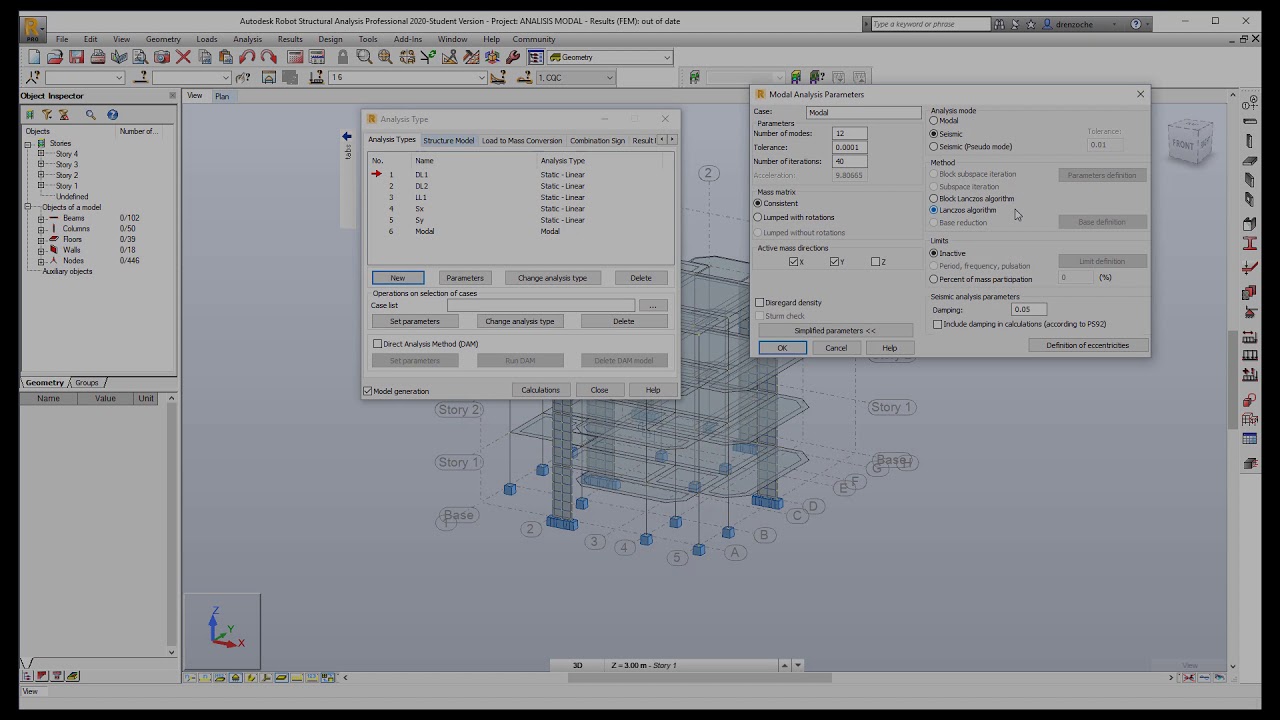This screenshot has height=720, width=1280.
Task: Click the nodes icon atop right toolbar
Action: tap(1250, 103)
